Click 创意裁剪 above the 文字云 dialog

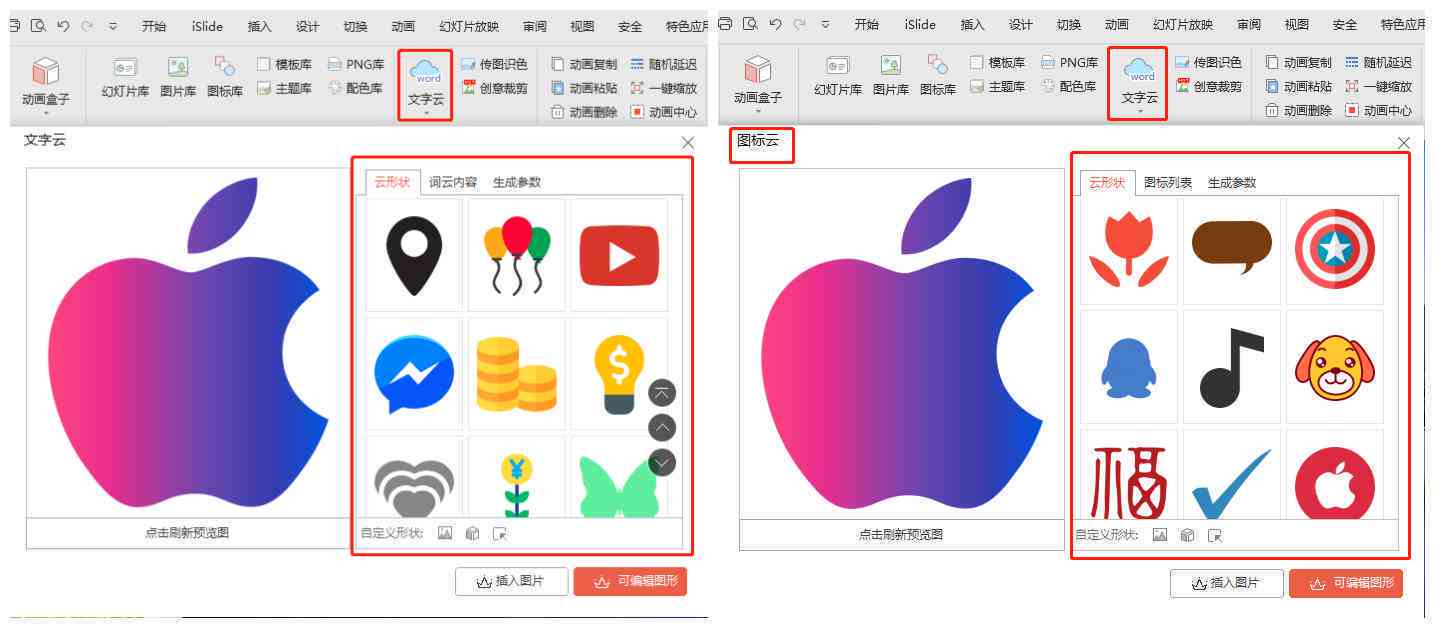tap(494, 88)
